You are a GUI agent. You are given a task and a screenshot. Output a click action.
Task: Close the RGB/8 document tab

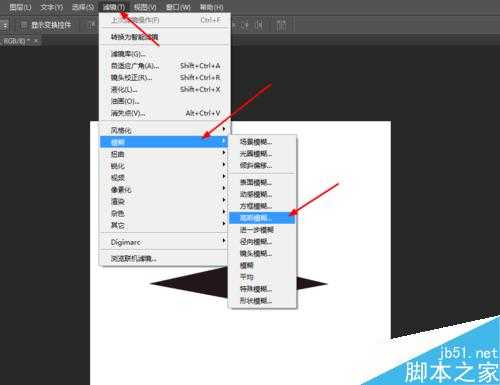36,41
